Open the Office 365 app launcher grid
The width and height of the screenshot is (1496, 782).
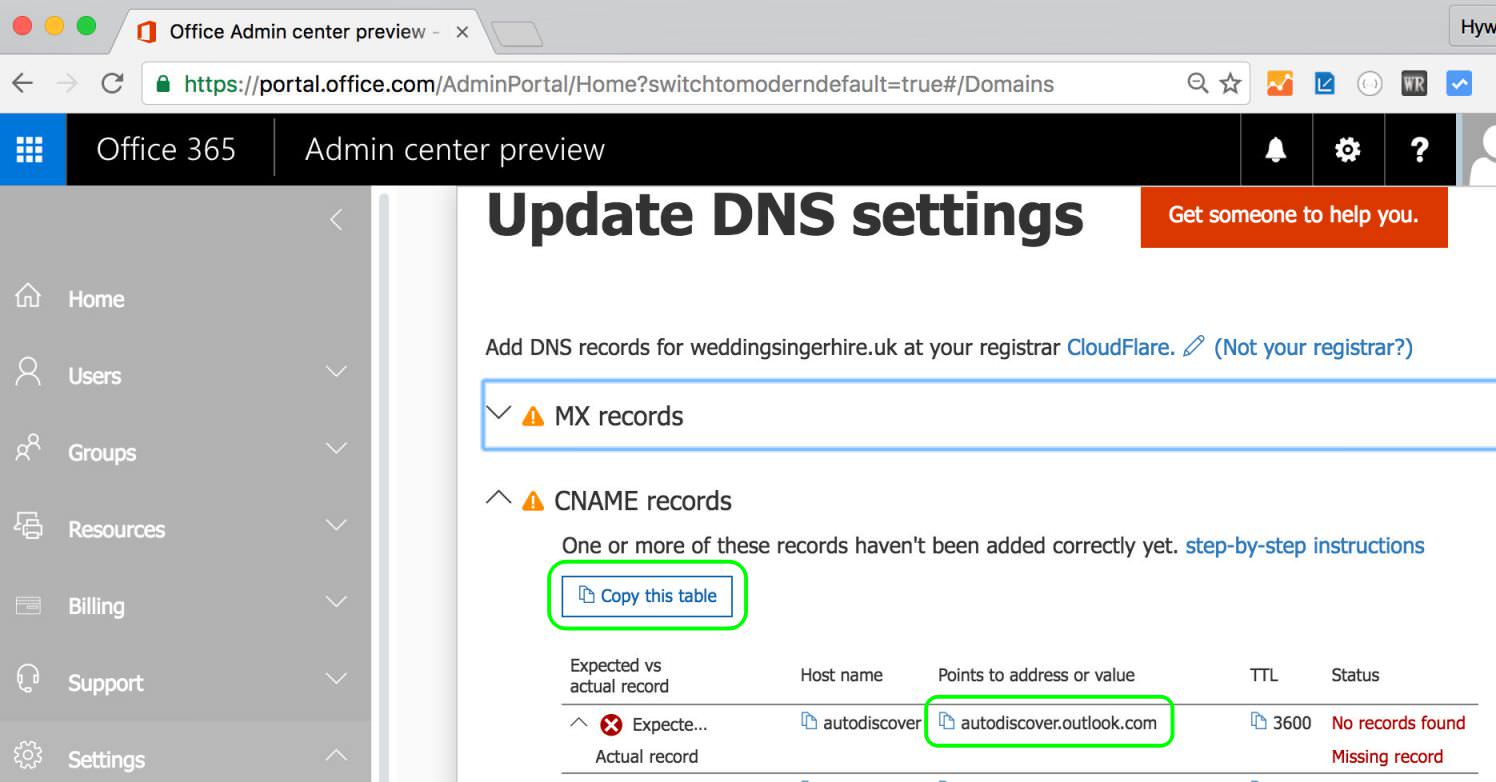[31, 150]
